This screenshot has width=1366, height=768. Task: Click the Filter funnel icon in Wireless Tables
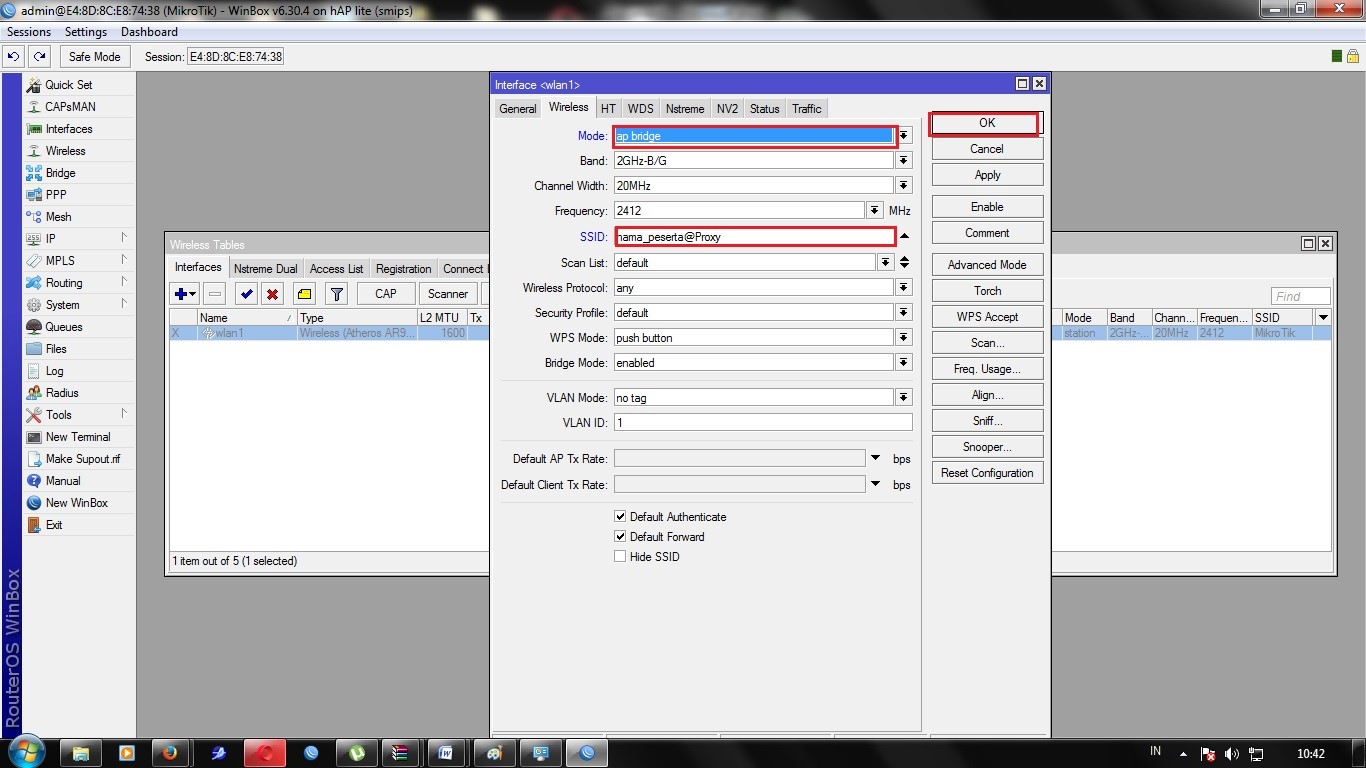coord(337,294)
